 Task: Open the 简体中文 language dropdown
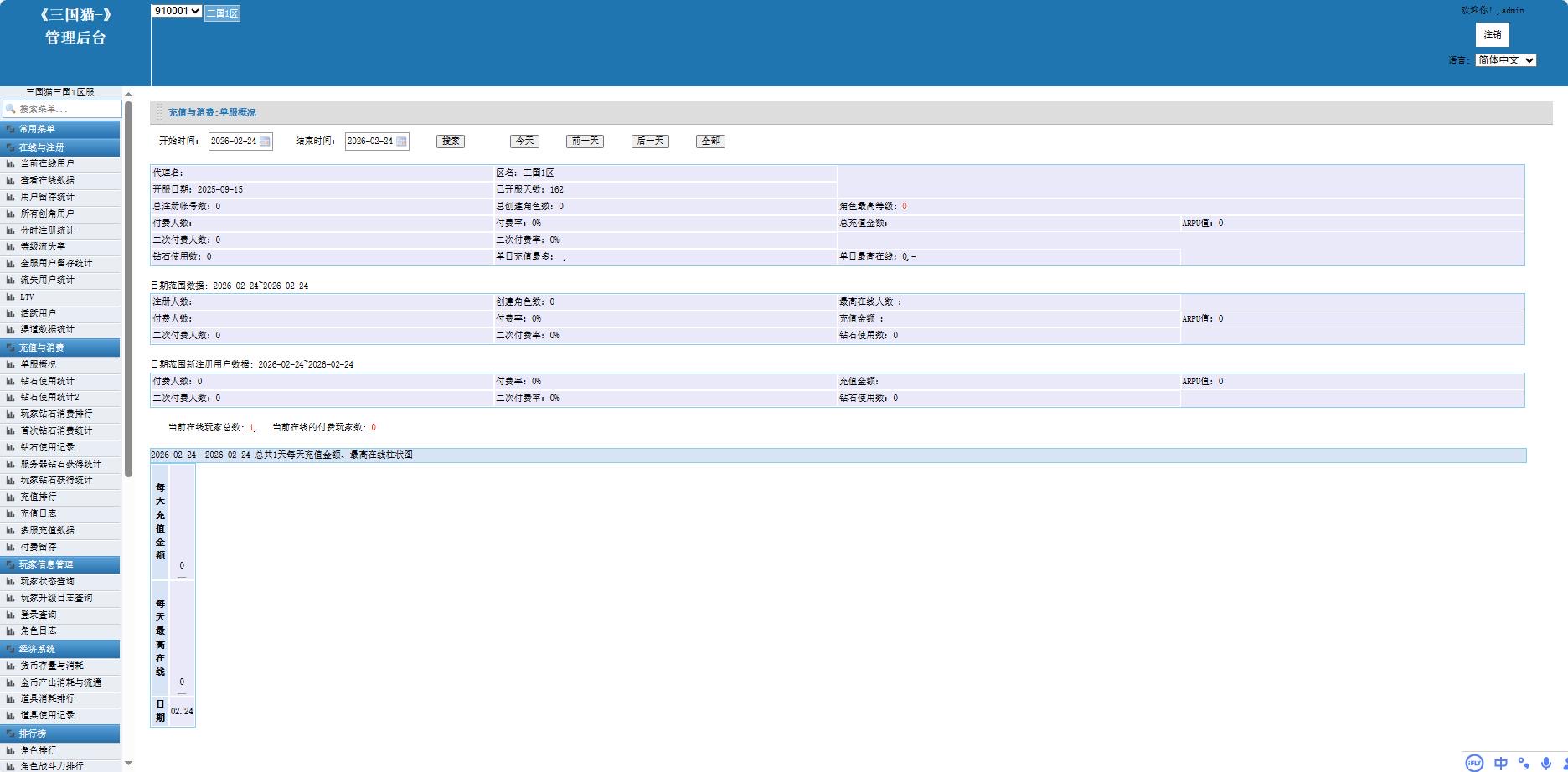[x=1505, y=60]
